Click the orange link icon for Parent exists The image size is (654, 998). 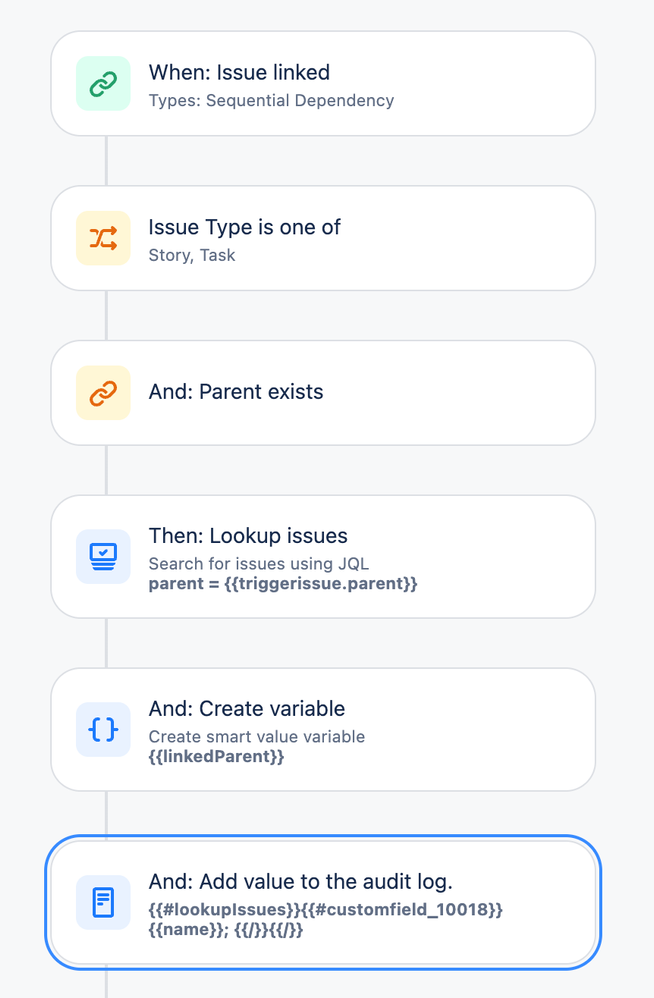[103, 393]
